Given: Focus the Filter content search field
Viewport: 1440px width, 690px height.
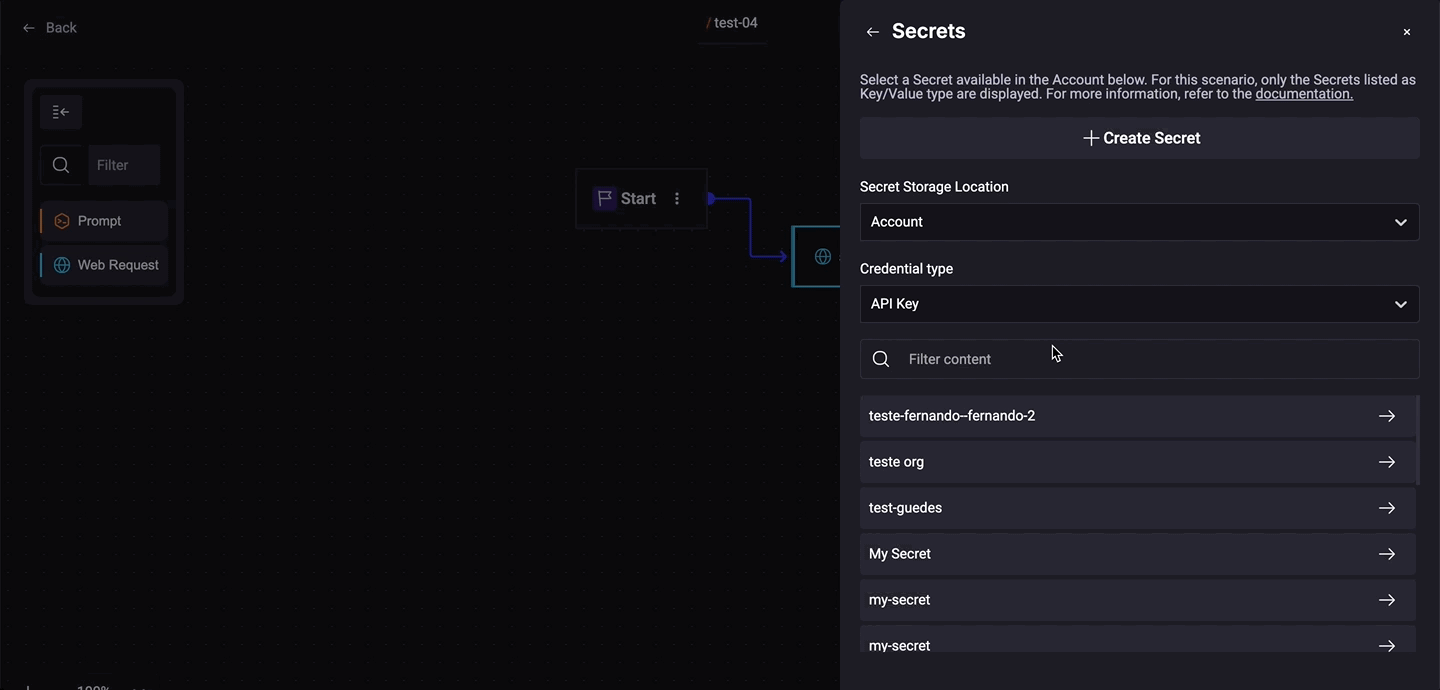Looking at the screenshot, I should pos(1150,359).
